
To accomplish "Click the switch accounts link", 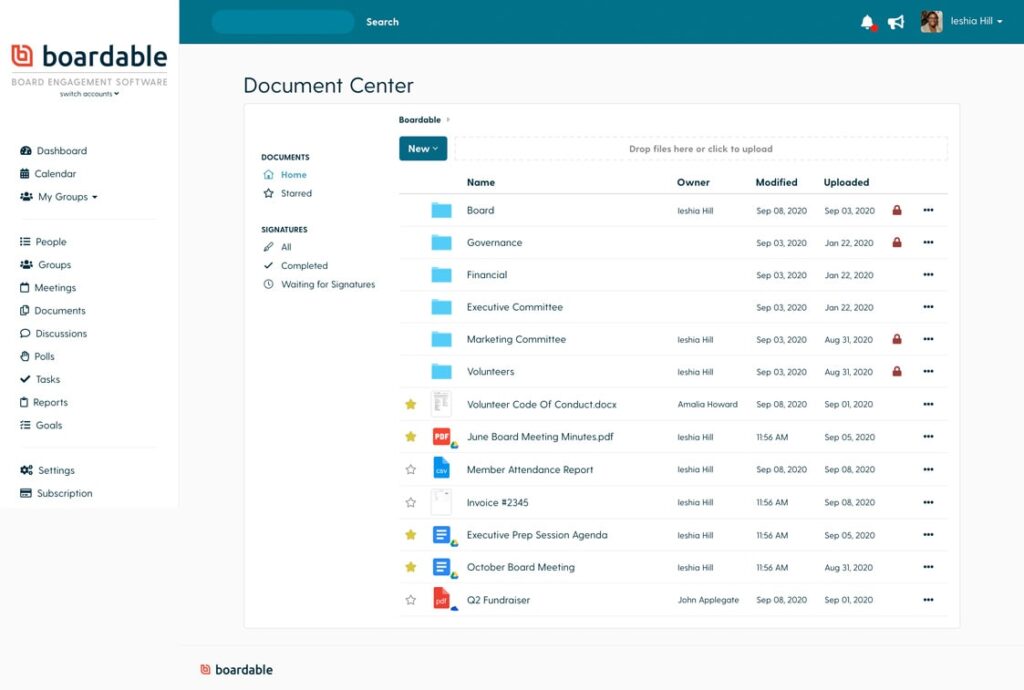I will tap(89, 94).
